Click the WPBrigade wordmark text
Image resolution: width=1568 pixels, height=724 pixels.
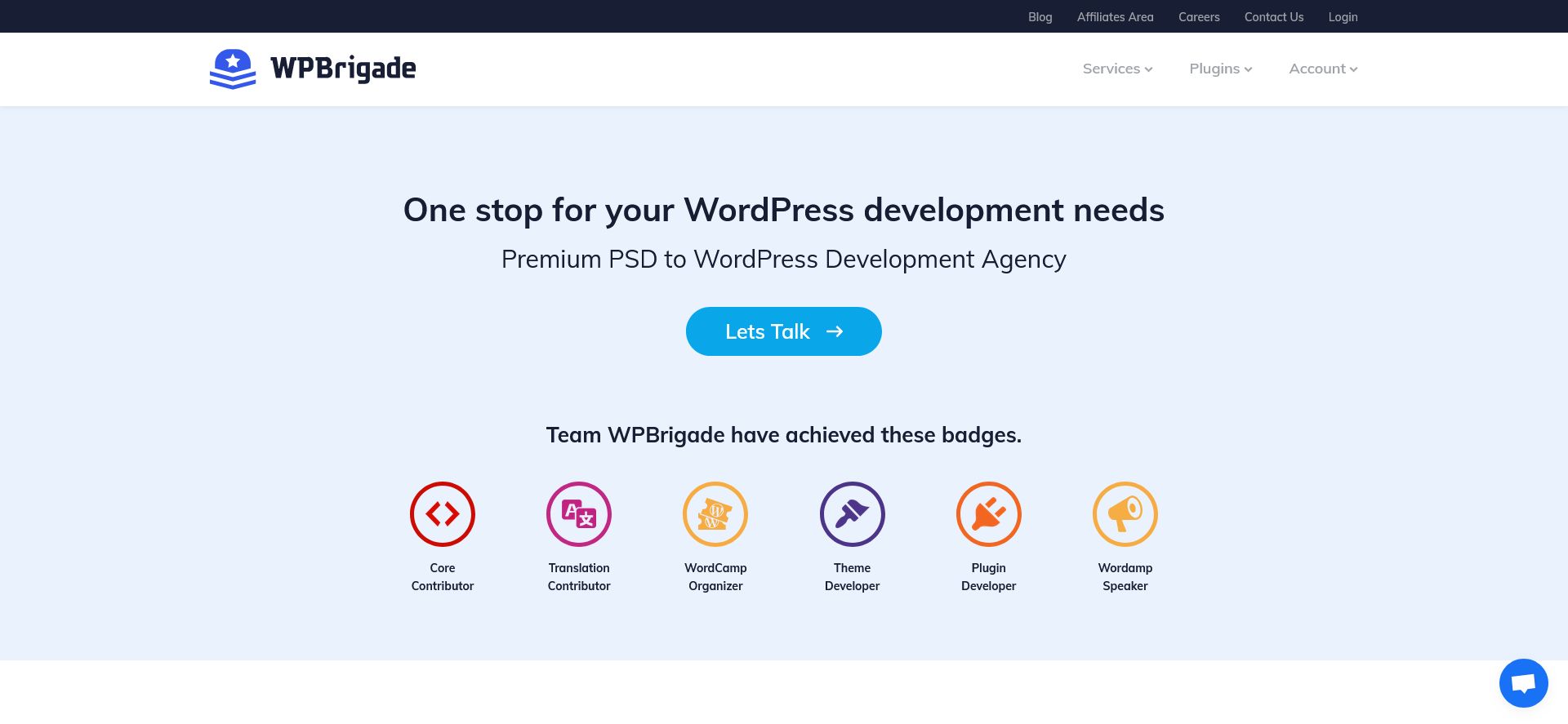tap(343, 69)
